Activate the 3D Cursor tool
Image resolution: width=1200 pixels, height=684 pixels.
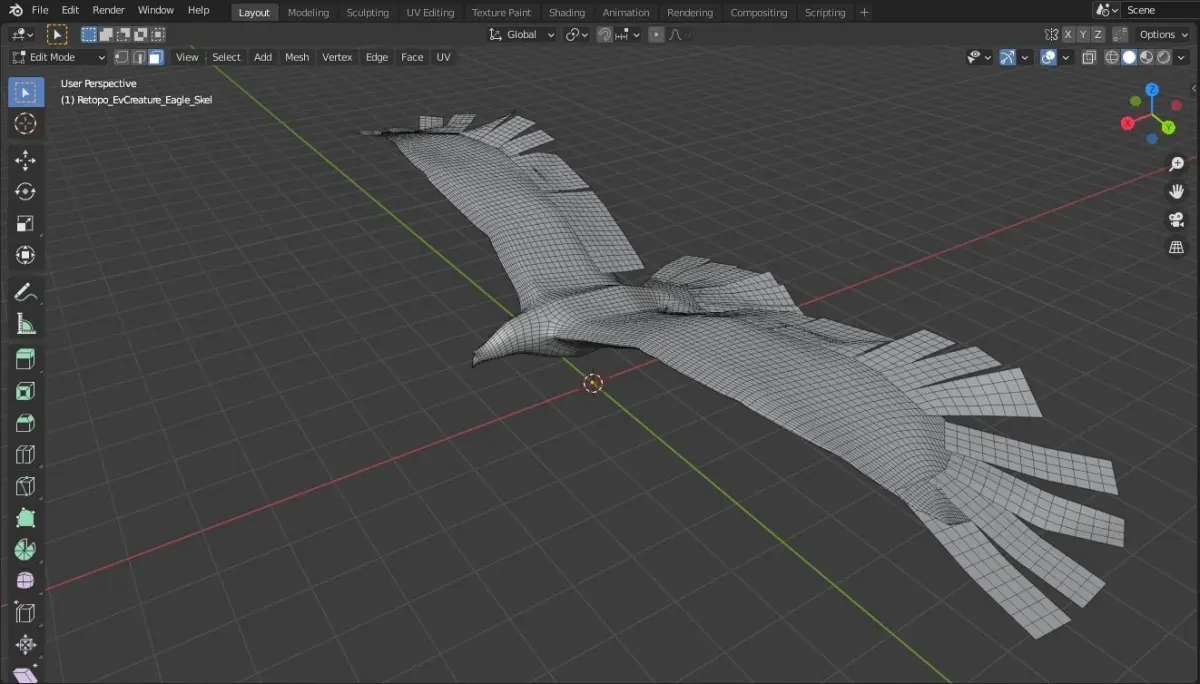pos(26,123)
